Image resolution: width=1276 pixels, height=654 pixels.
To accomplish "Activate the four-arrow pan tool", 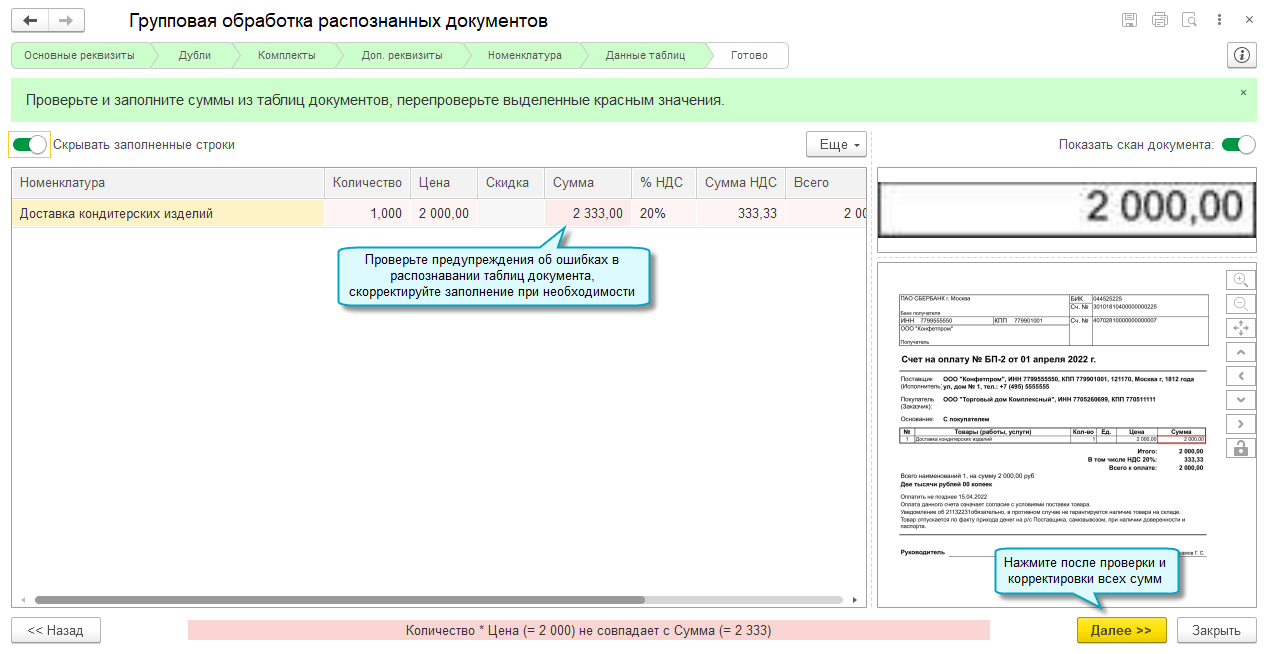I will point(1241,328).
